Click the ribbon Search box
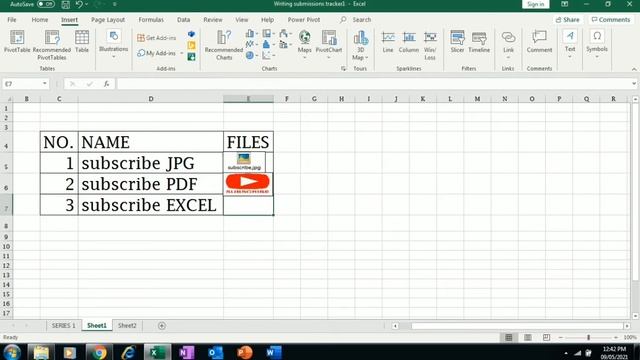Screen dimensions: 640x360 [362, 20]
